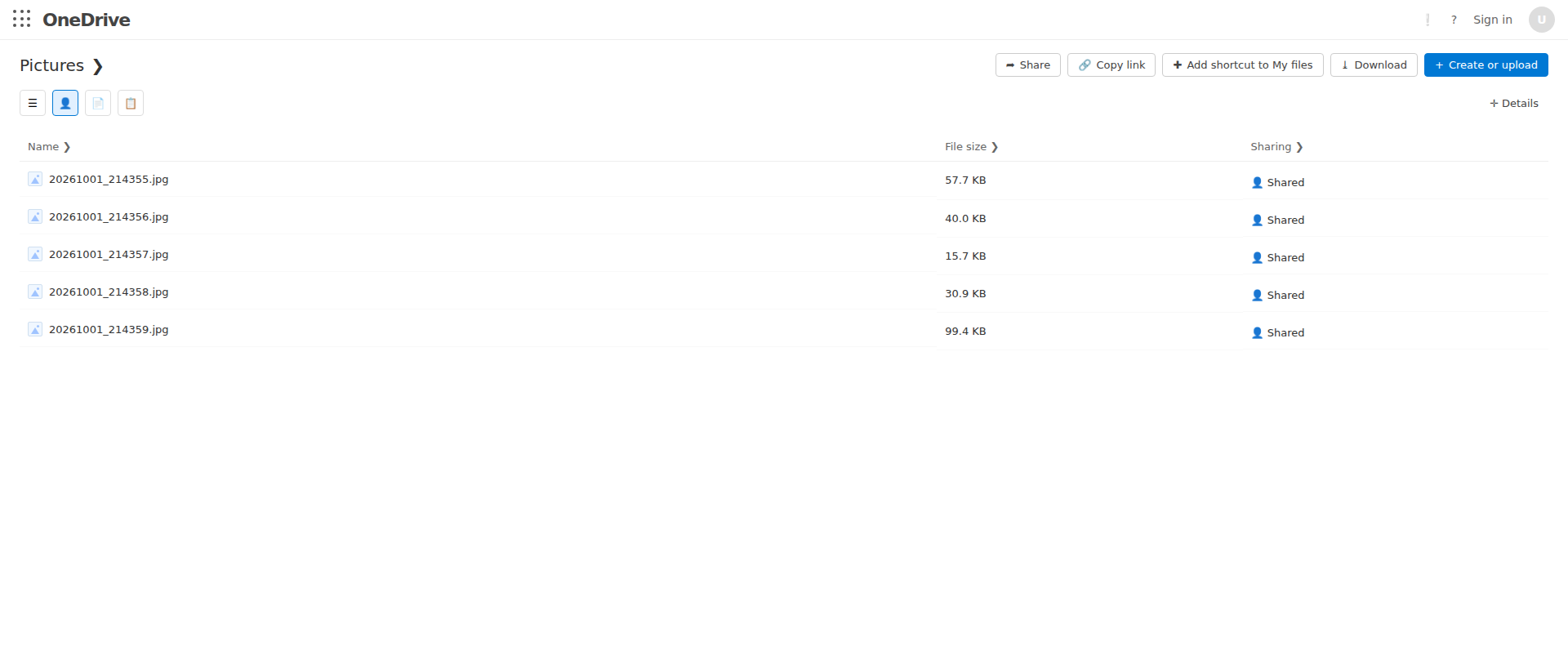This screenshot has height=659, width=1568.
Task: Toggle the document-icon view button
Action: click(x=98, y=103)
